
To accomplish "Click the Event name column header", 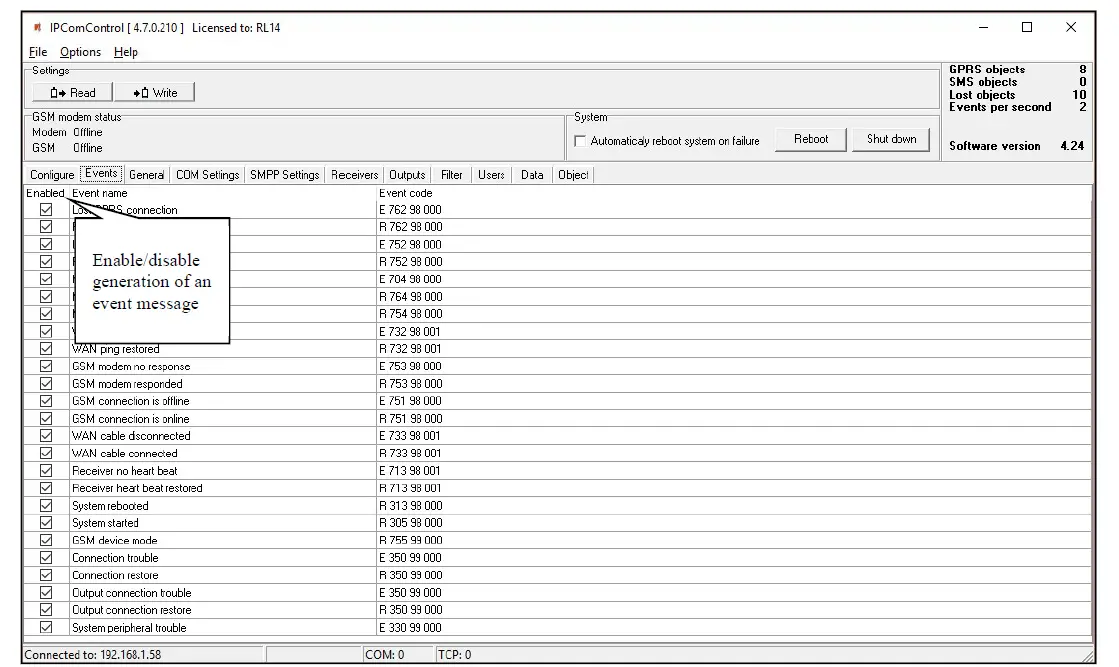I will coord(100,193).
